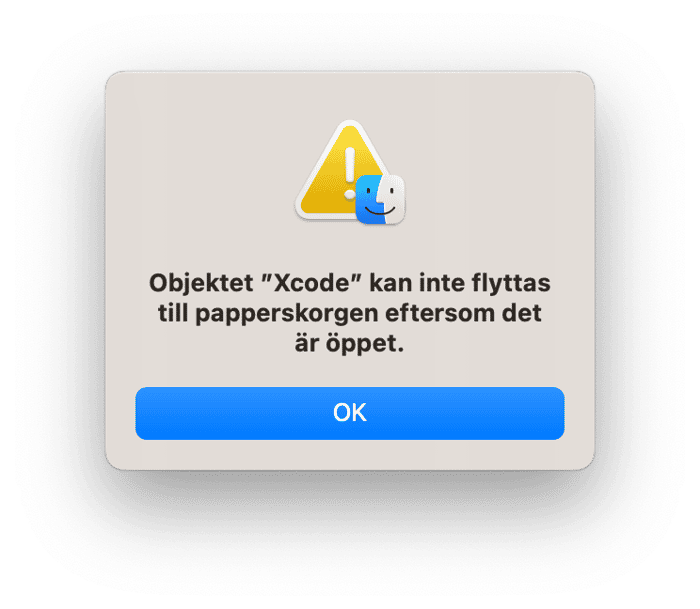Viewport: 700px width, 609px height.
Task: Click the word "till" in second line
Action: point(173,313)
